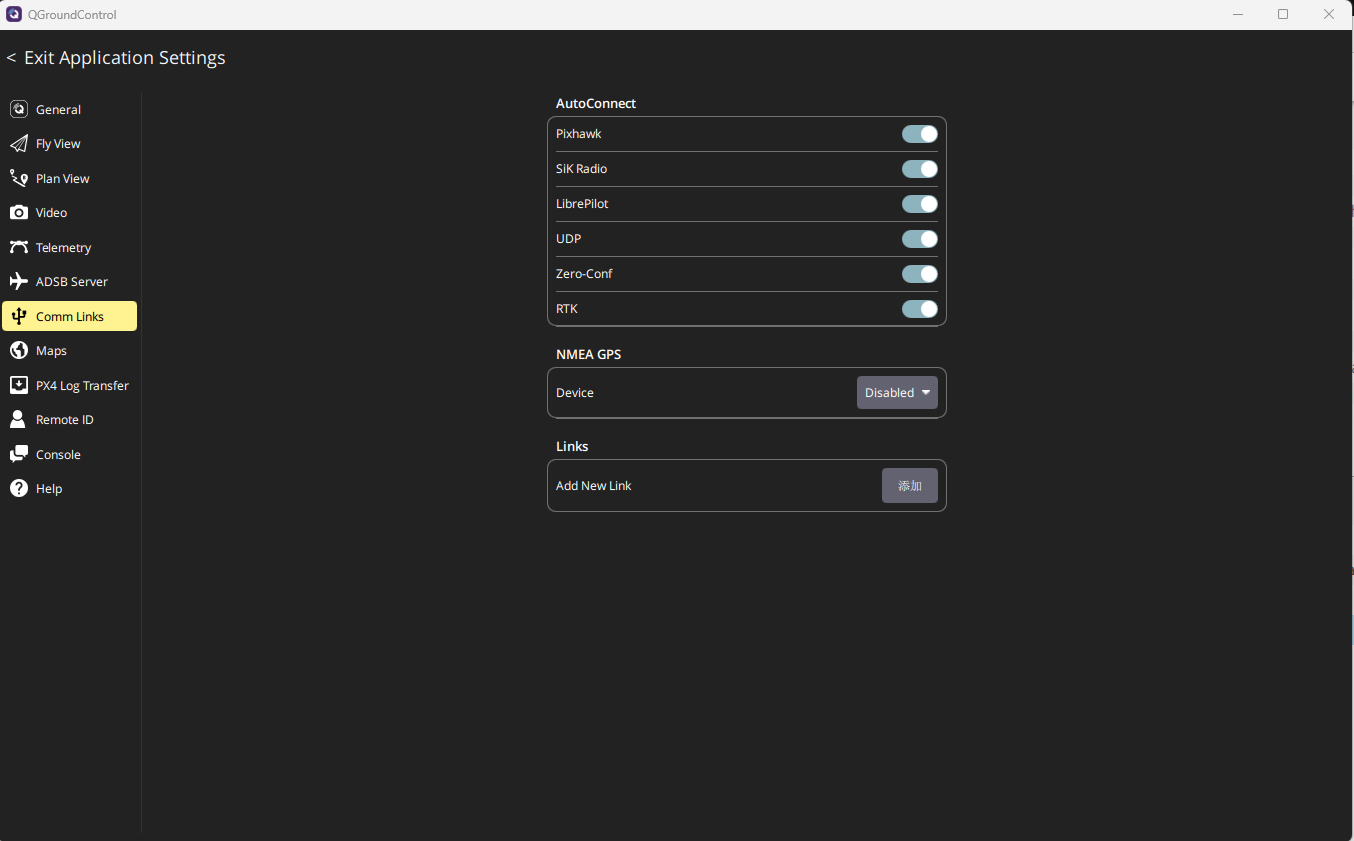Click the PX4 Log Transfer download icon
This screenshot has height=841, width=1354.
tap(18, 385)
